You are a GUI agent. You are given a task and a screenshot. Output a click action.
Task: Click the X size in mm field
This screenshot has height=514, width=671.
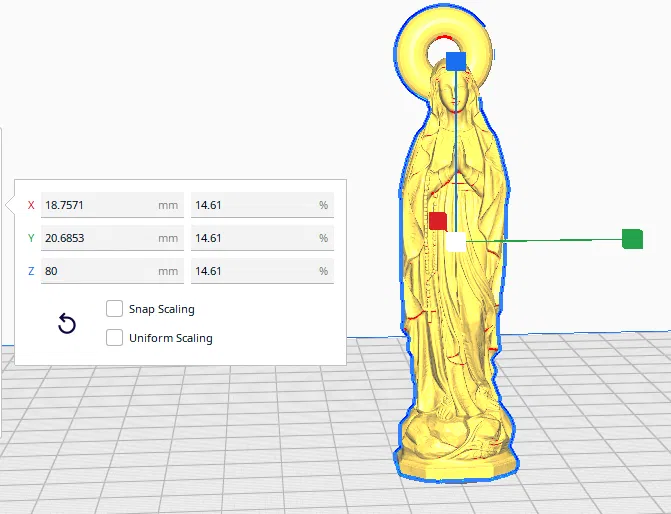pos(112,205)
